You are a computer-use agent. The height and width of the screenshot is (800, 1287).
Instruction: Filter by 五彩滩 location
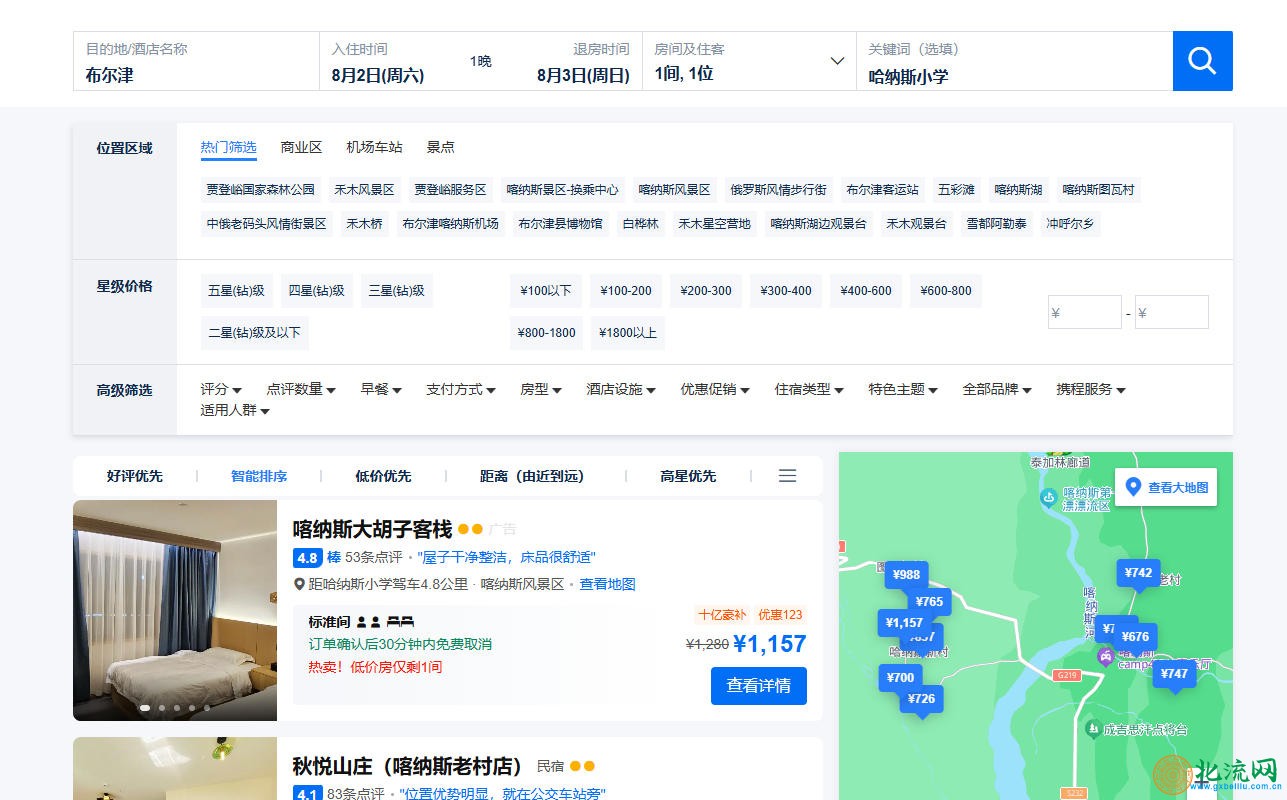pos(957,190)
